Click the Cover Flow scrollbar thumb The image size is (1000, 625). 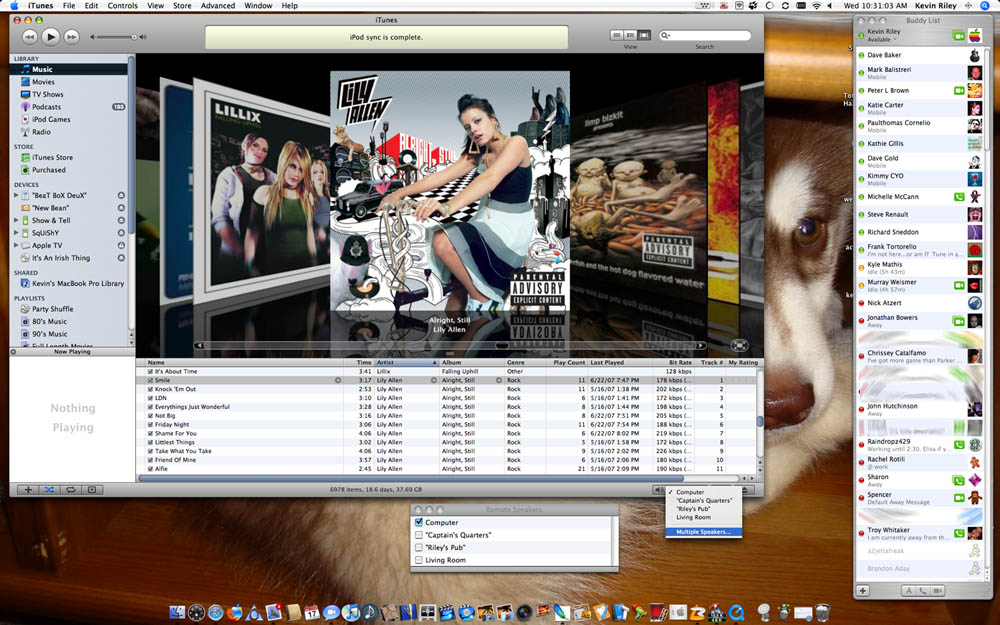(x=502, y=346)
